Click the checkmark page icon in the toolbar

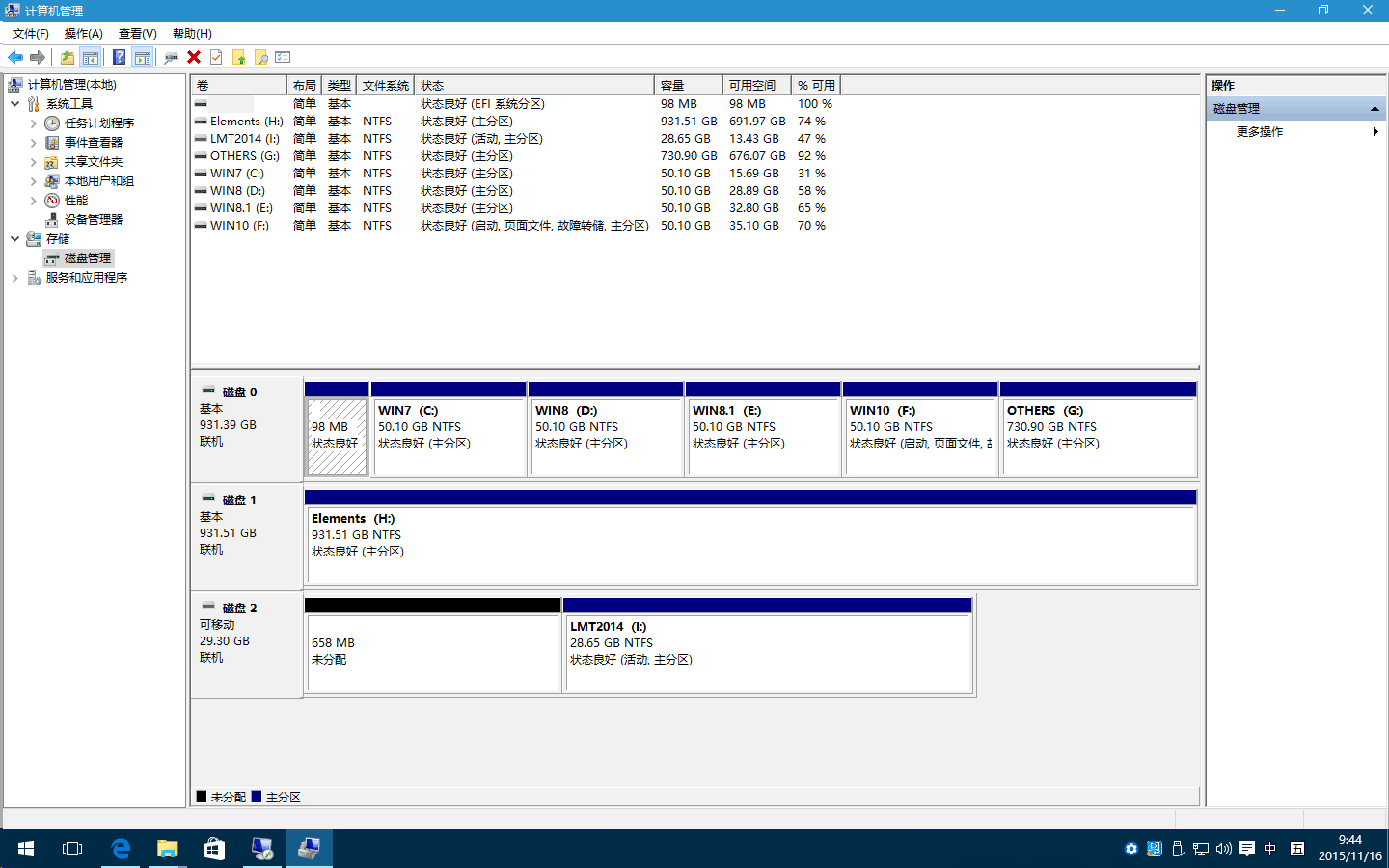(216, 58)
